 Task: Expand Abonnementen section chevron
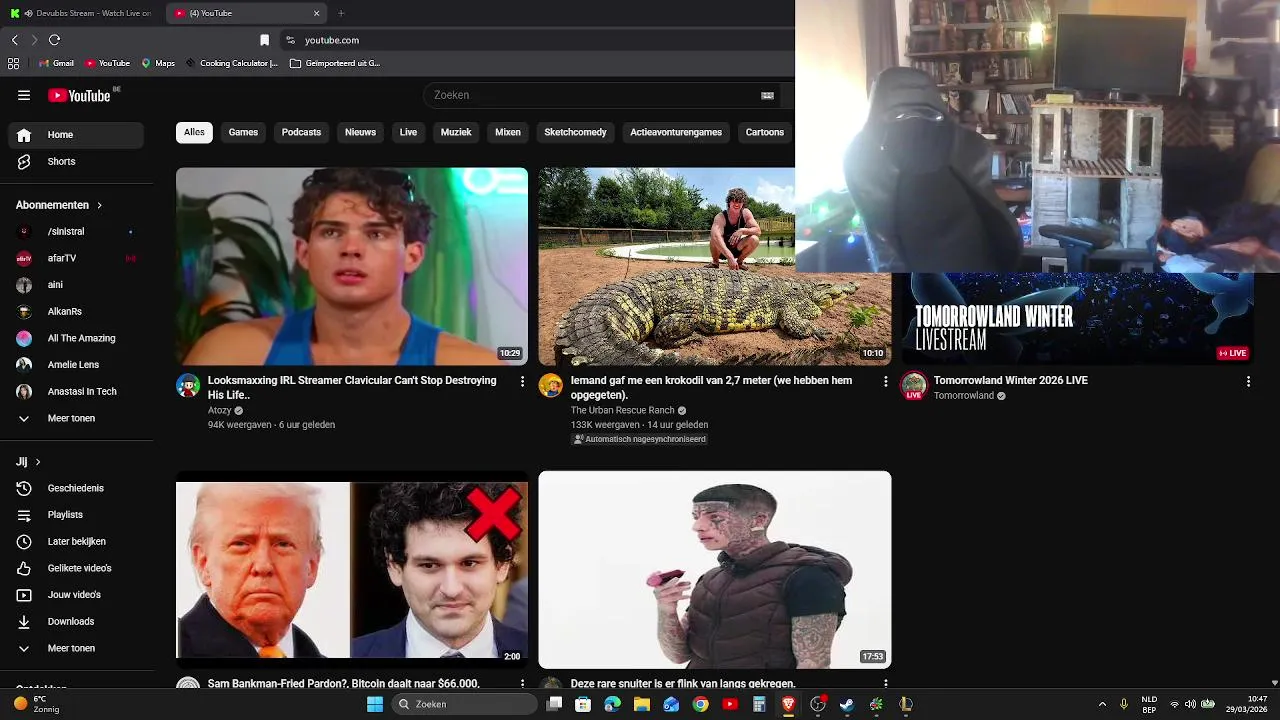click(x=99, y=205)
